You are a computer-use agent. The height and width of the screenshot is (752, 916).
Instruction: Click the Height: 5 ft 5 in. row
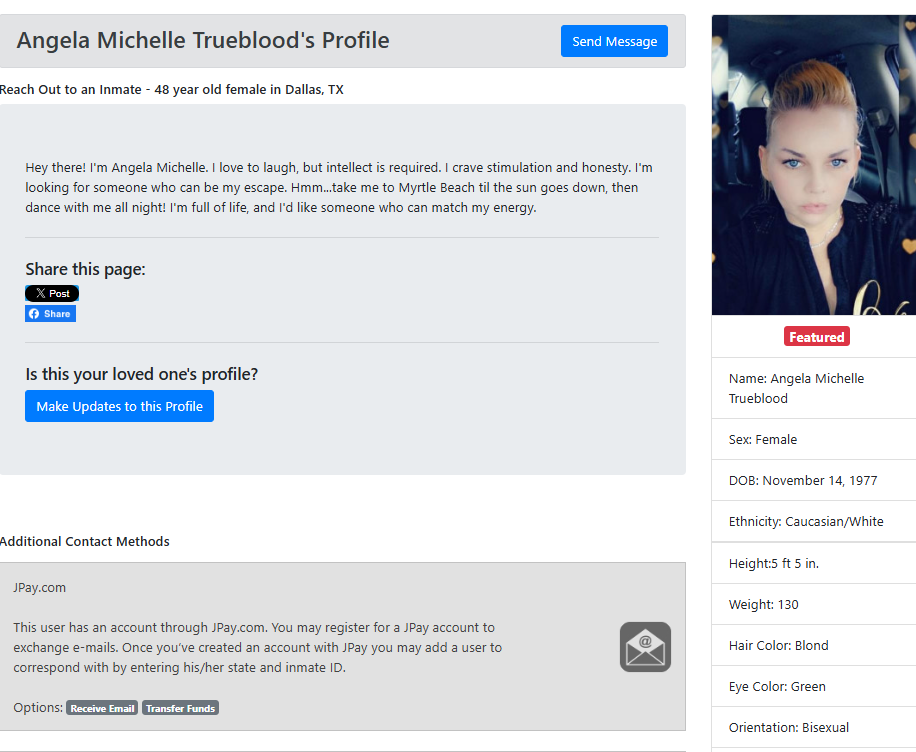(x=814, y=563)
